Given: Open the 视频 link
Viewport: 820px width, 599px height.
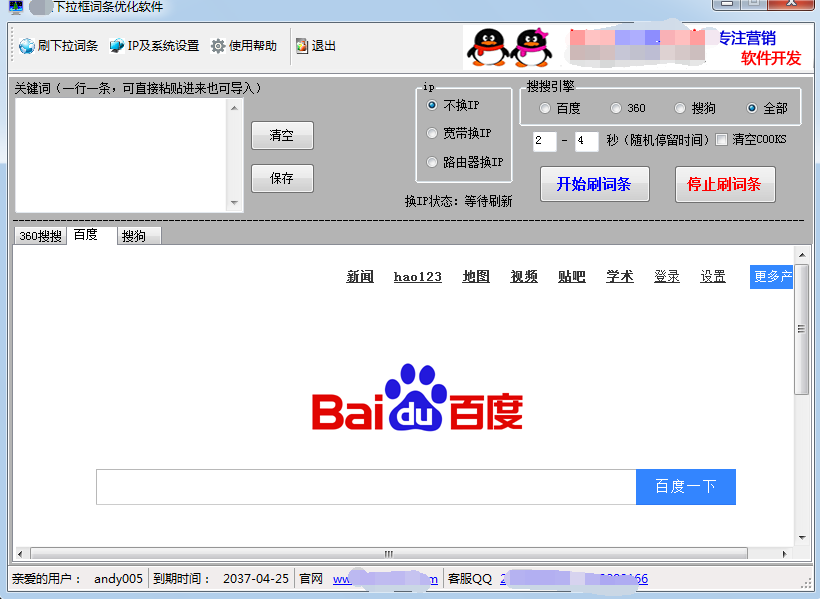Looking at the screenshot, I should 524,276.
